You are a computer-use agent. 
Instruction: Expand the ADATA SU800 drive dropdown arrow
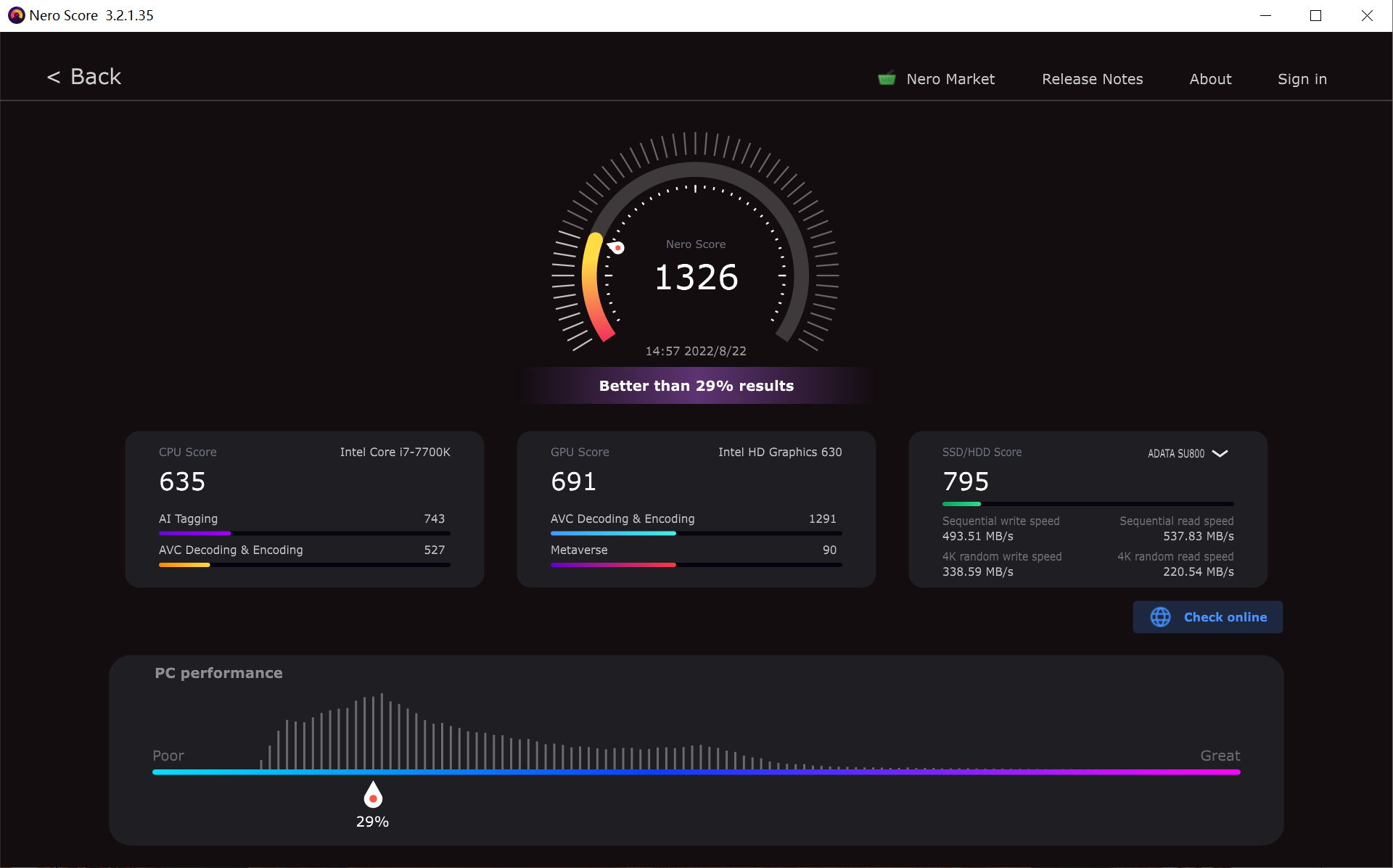(x=1220, y=453)
